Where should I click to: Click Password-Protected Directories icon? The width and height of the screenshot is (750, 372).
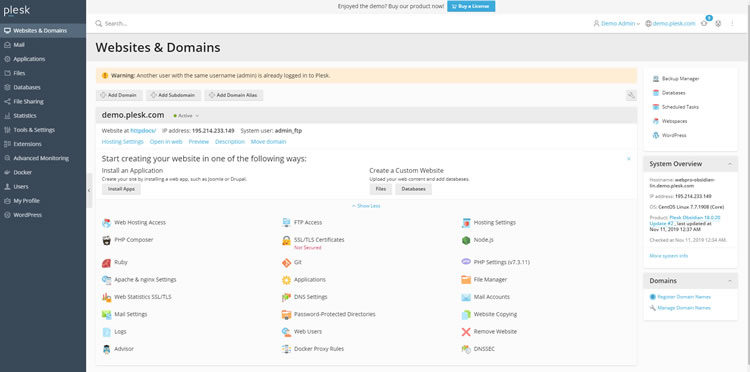click(286, 315)
